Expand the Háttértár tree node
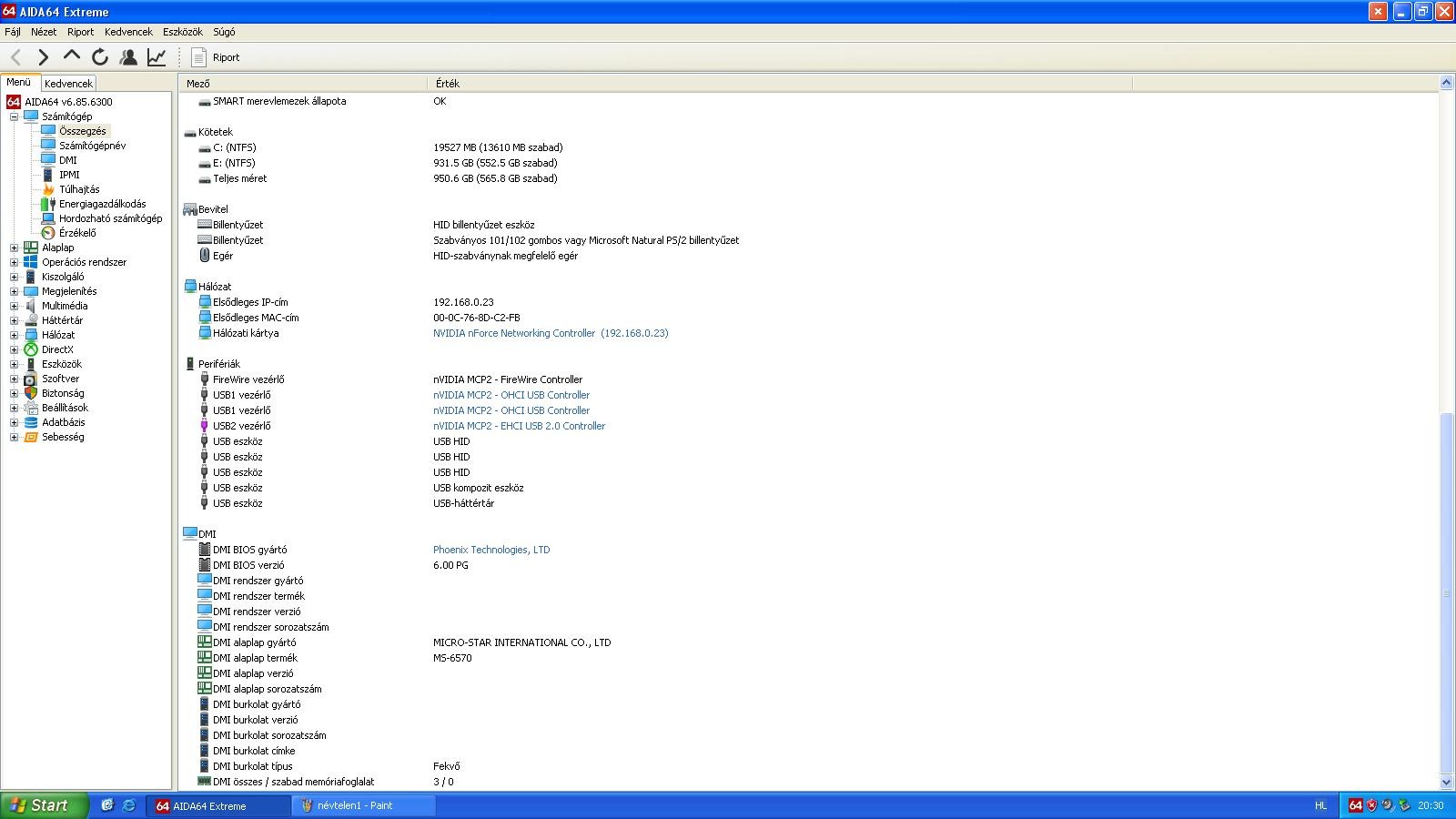This screenshot has width=1456, height=819. (x=14, y=320)
